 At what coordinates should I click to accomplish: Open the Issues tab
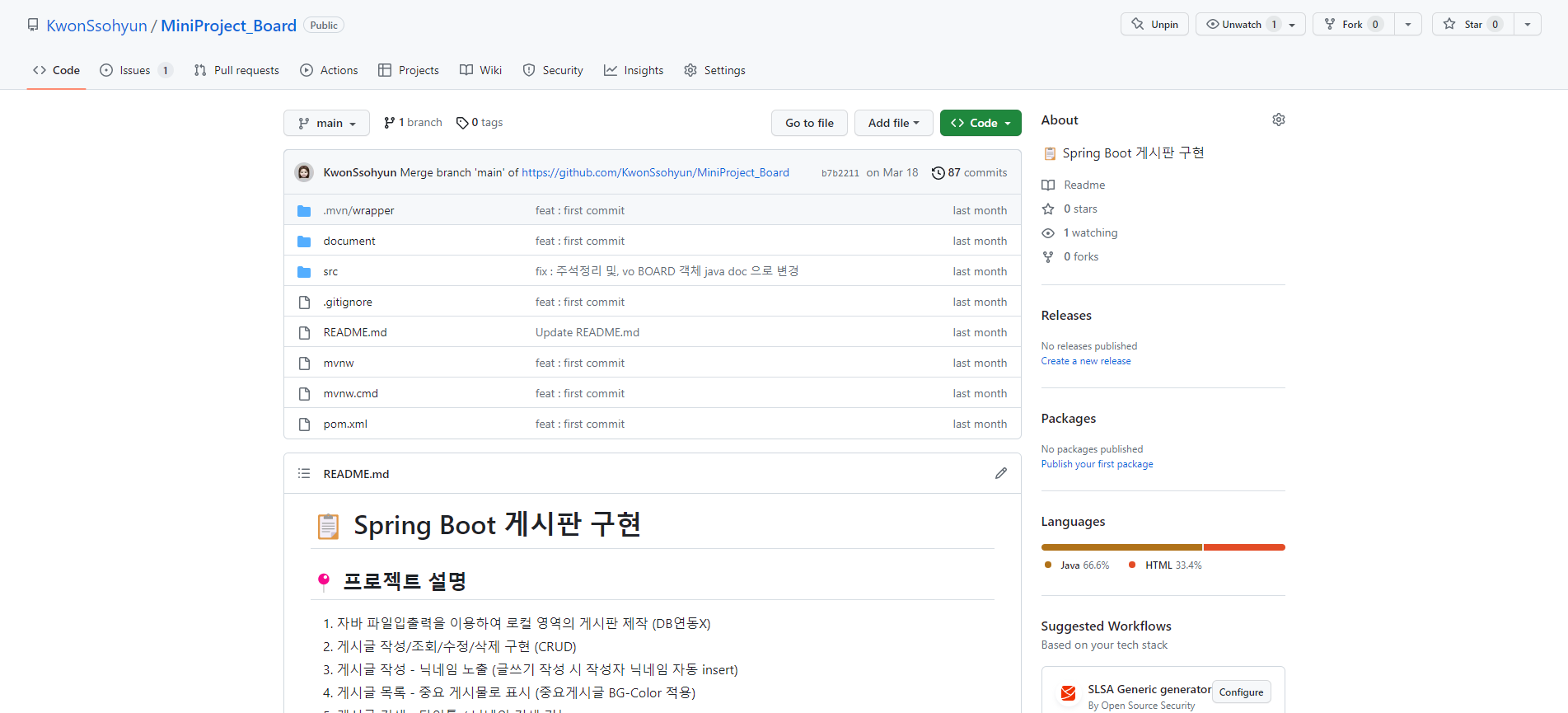[x=136, y=70]
